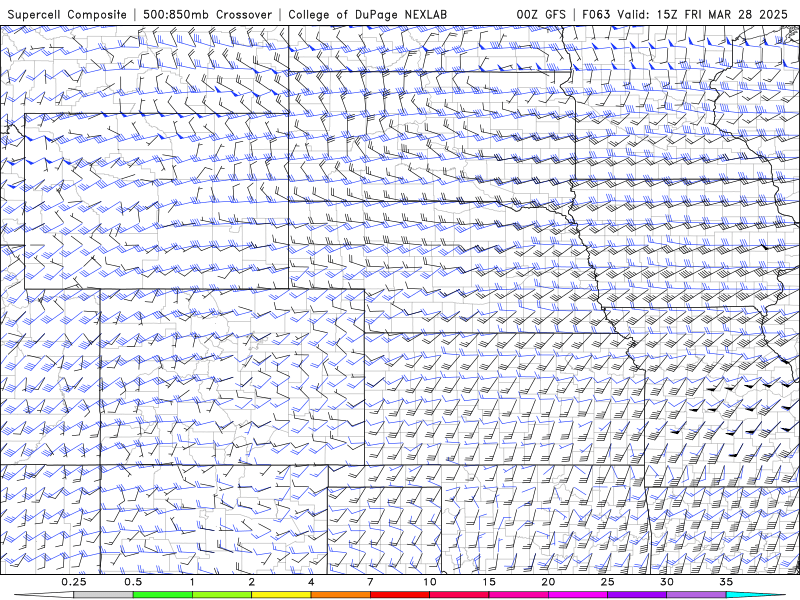Click the lavender 30–35 color bar segment
This screenshot has height=600, width=800.
(x=696, y=595)
